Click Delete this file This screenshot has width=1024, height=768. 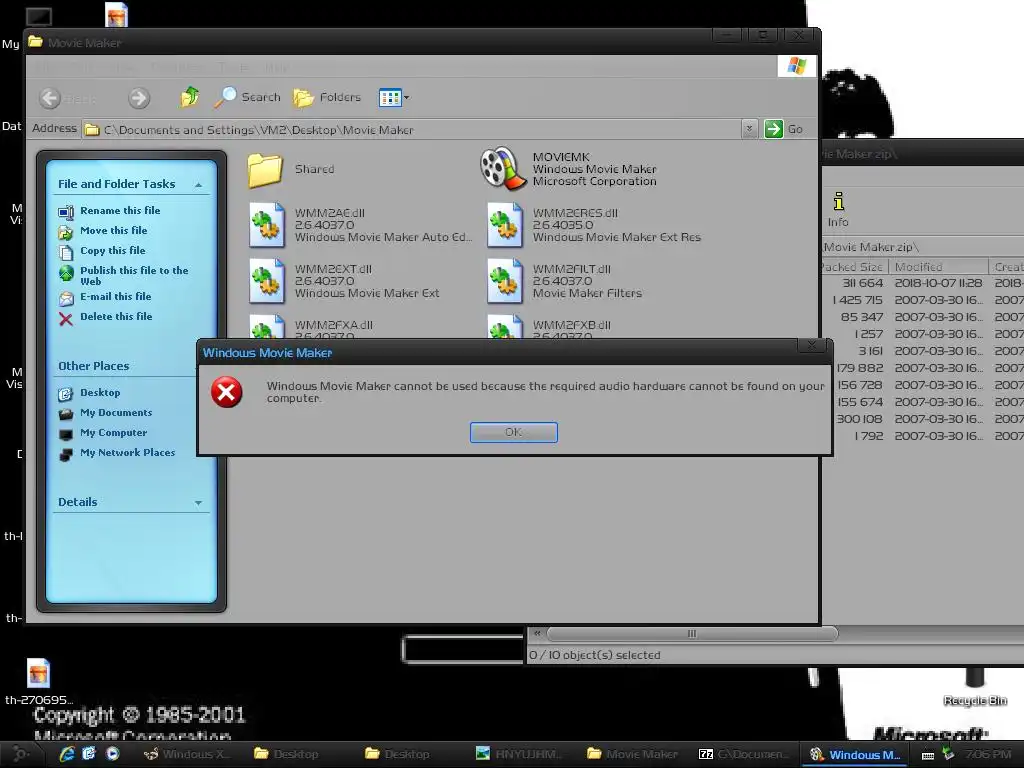pos(116,317)
